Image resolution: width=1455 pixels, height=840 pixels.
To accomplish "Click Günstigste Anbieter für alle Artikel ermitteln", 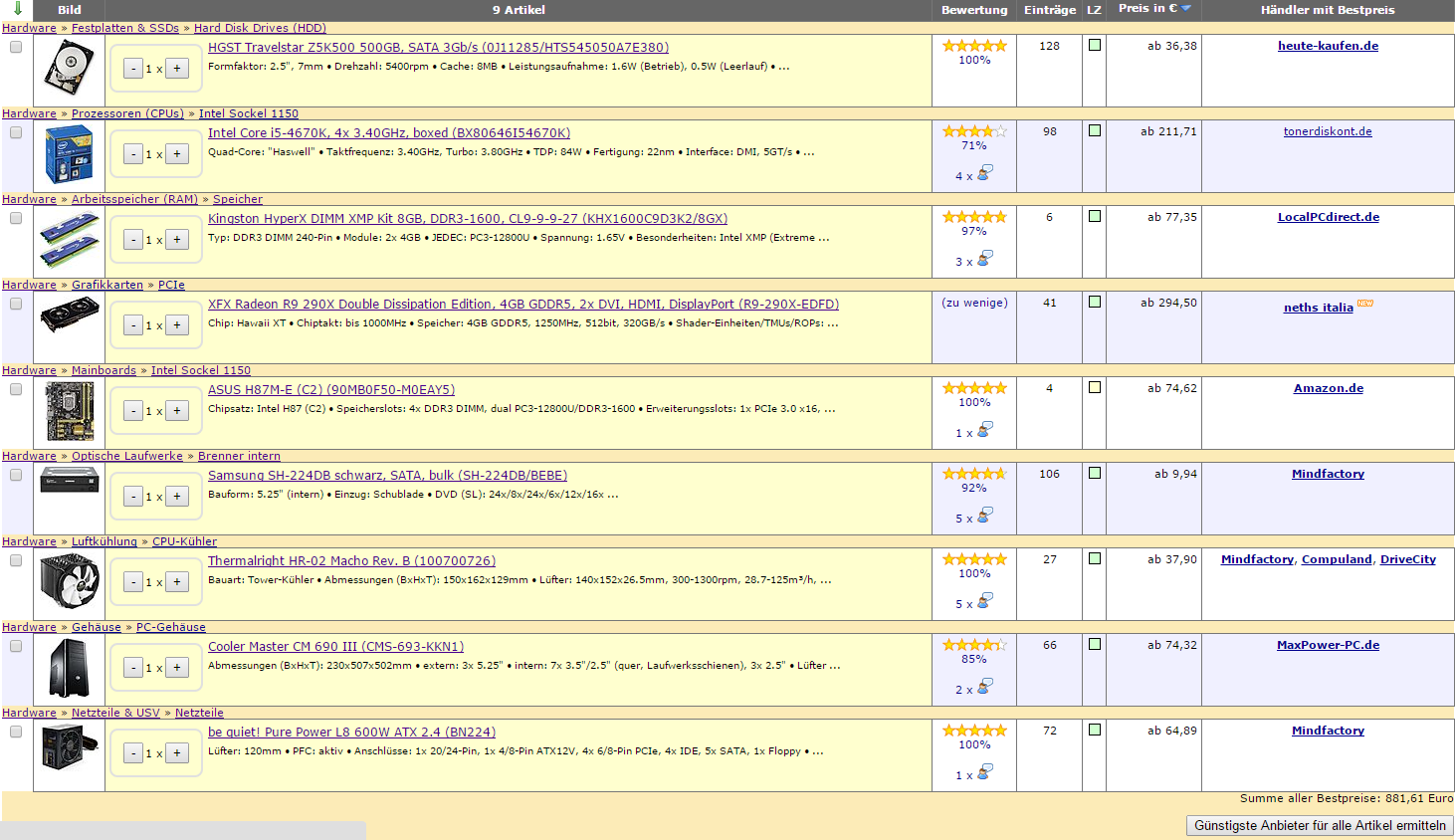I will click(x=1320, y=826).
